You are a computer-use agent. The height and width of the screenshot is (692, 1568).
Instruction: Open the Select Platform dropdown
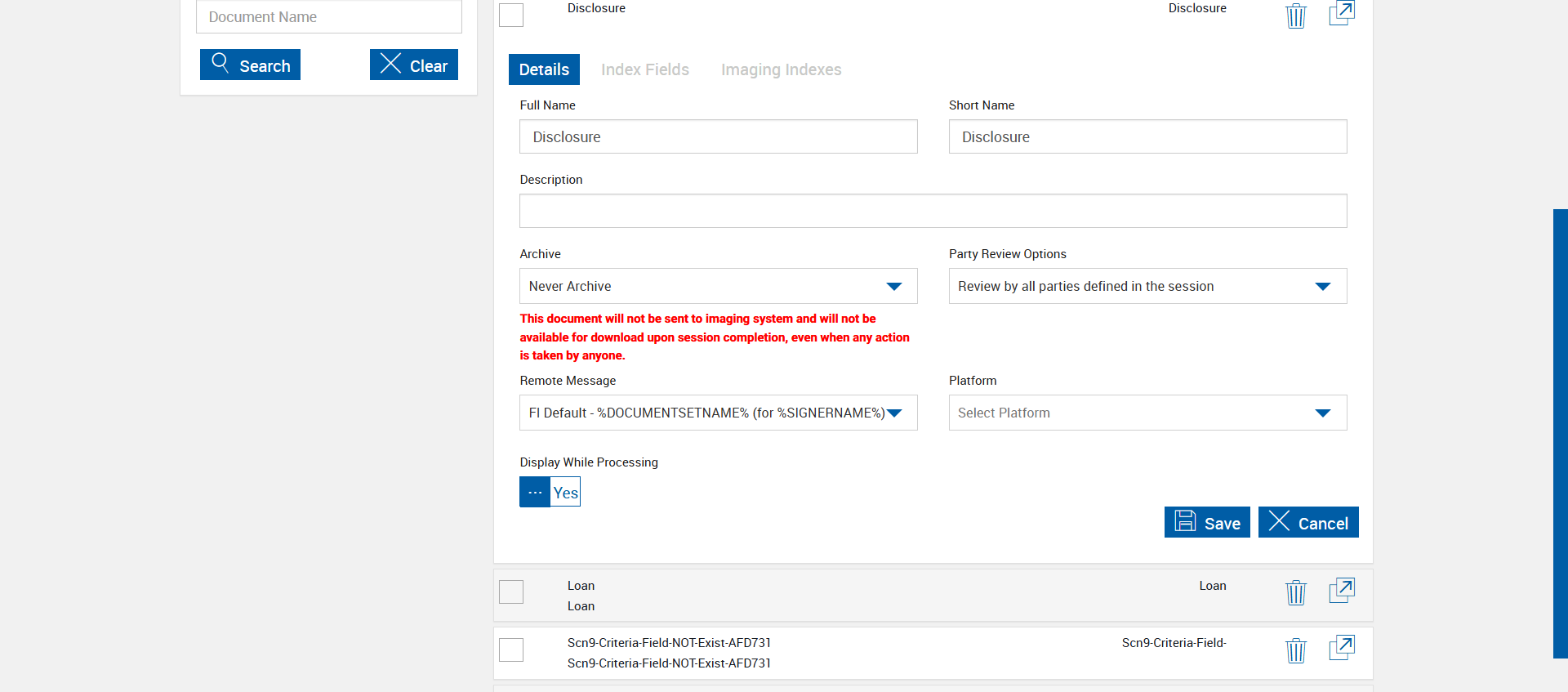point(1147,413)
